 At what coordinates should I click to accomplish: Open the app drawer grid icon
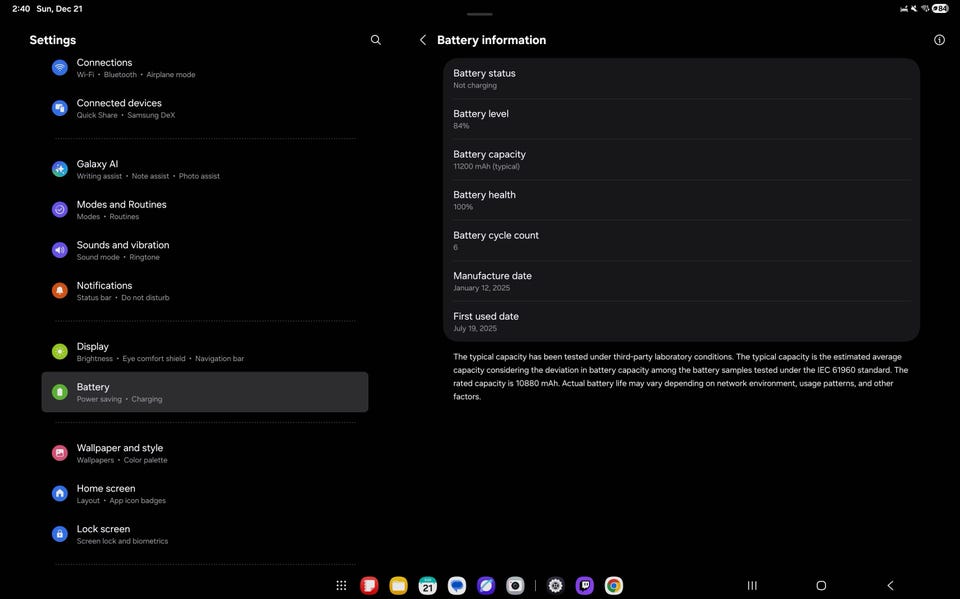pos(341,586)
